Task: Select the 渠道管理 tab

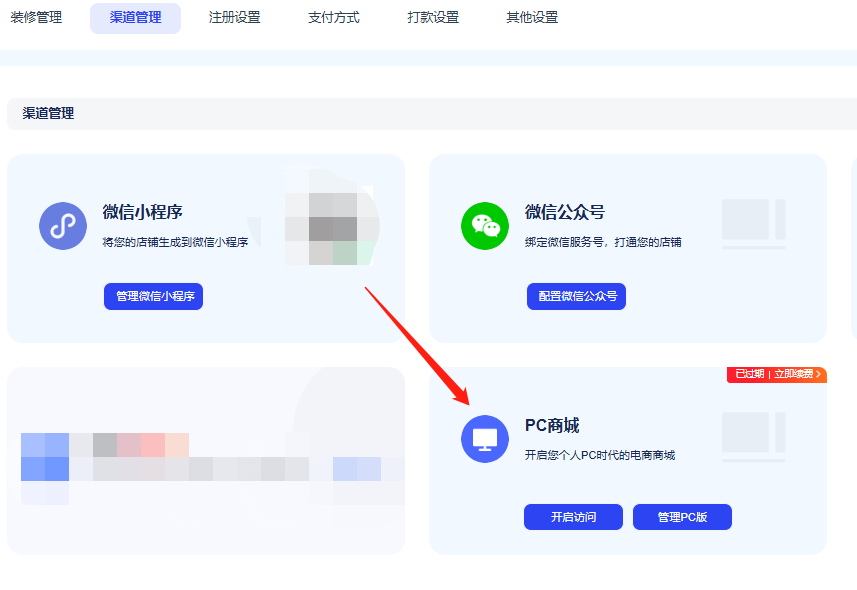Action: (x=135, y=18)
